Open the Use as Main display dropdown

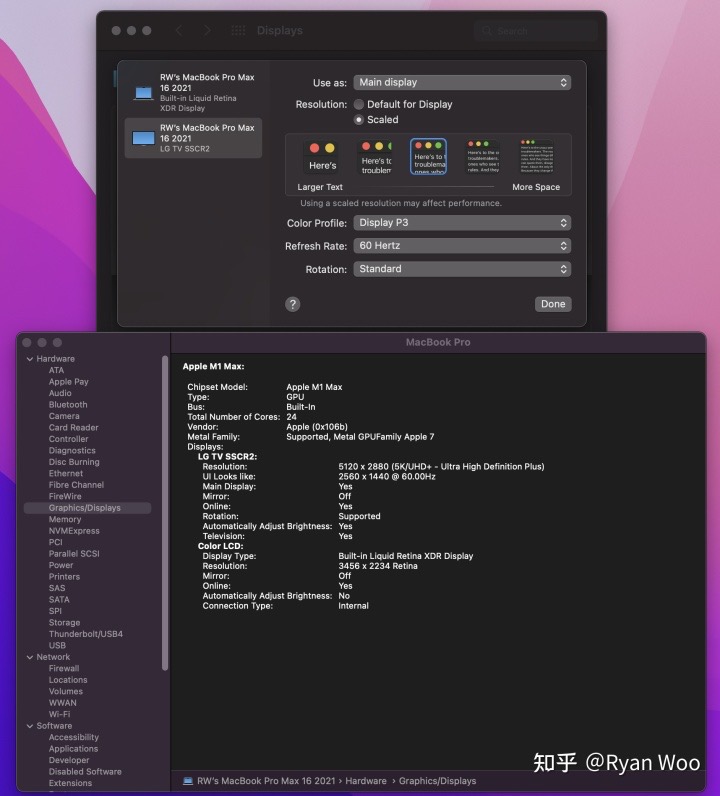[462, 82]
